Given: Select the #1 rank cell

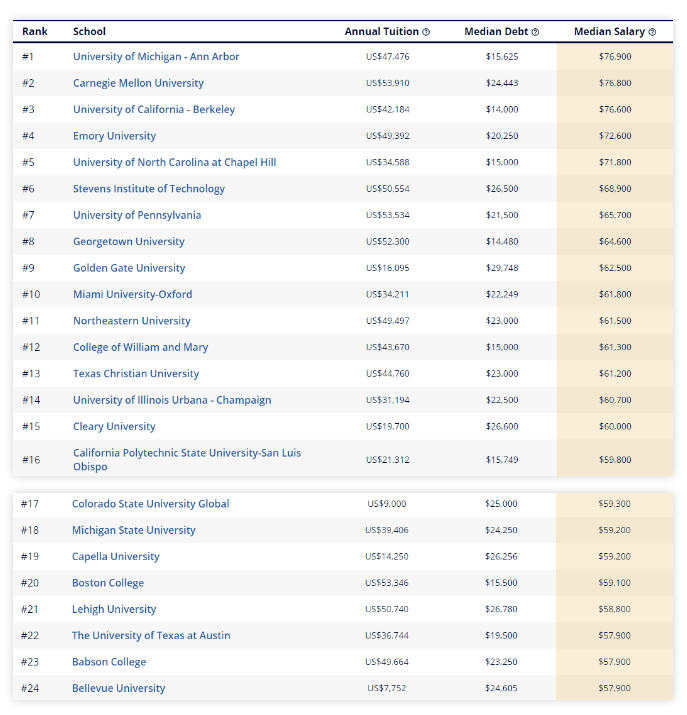Looking at the screenshot, I should pos(28,57).
